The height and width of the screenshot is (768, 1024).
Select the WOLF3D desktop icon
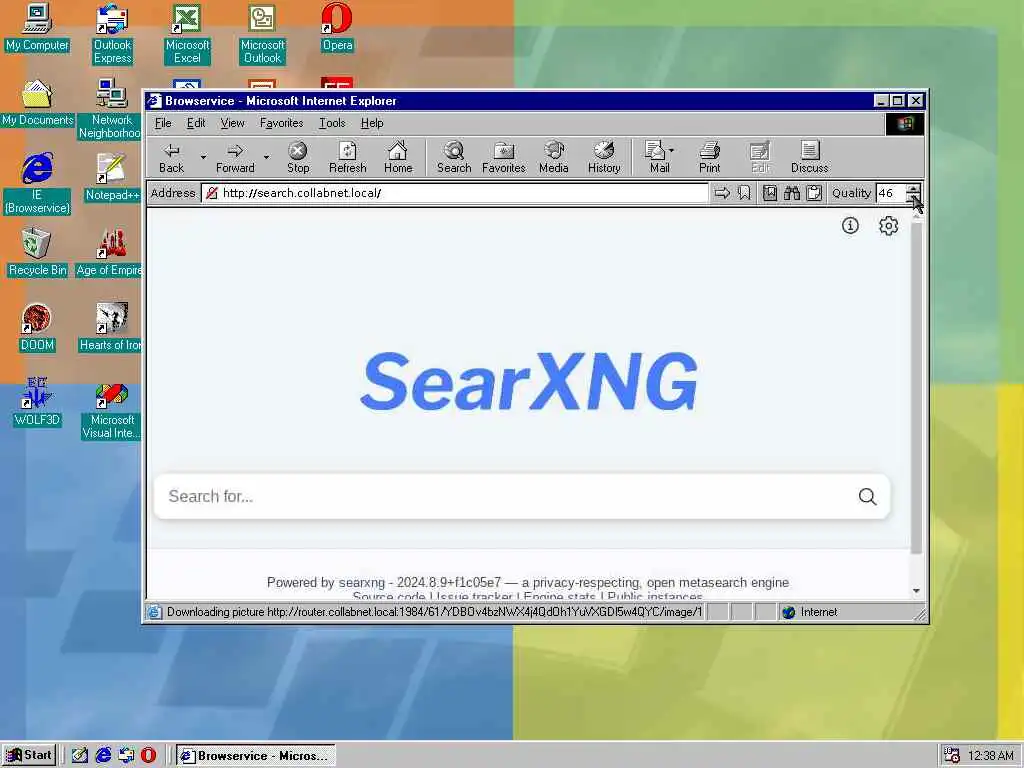coord(37,402)
